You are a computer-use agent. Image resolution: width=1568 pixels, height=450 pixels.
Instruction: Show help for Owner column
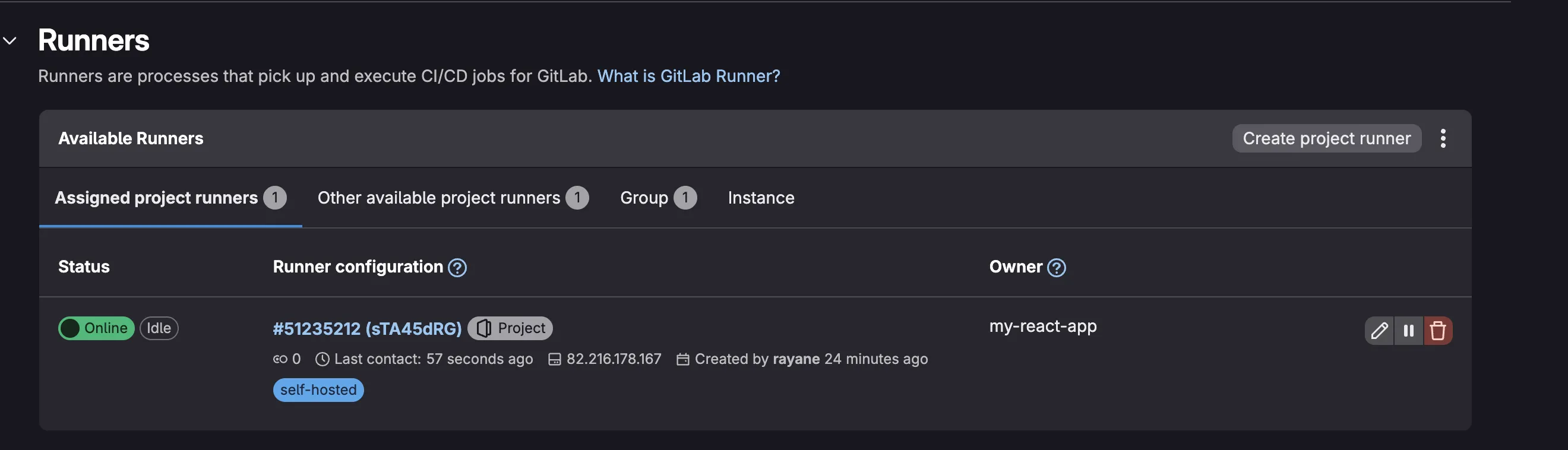point(1056,268)
